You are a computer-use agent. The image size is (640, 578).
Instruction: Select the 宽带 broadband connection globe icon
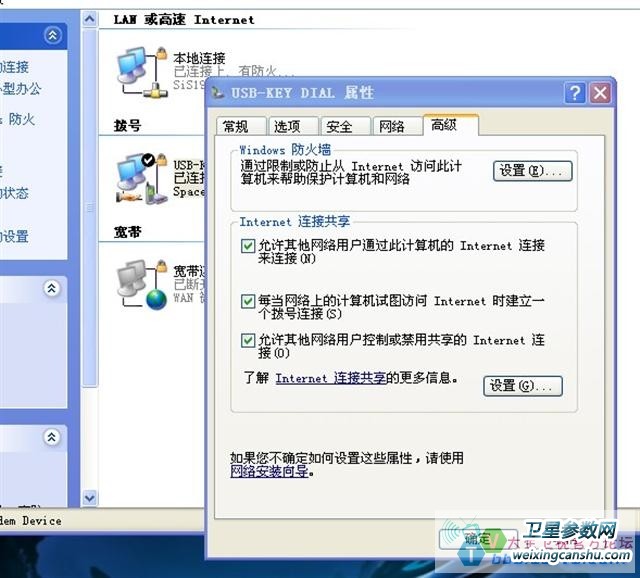[142, 285]
